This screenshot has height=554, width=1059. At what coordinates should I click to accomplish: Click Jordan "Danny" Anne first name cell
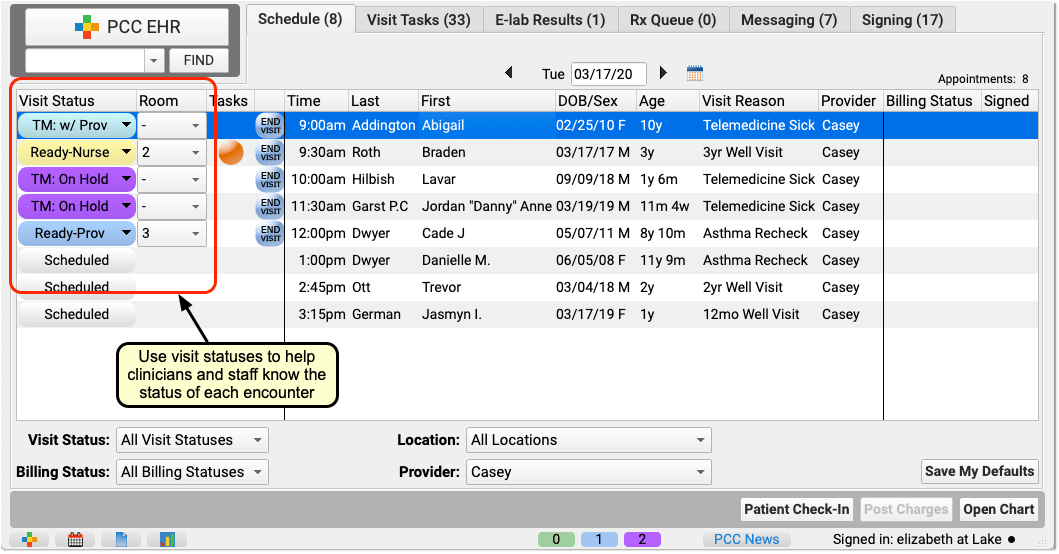click(x=486, y=207)
